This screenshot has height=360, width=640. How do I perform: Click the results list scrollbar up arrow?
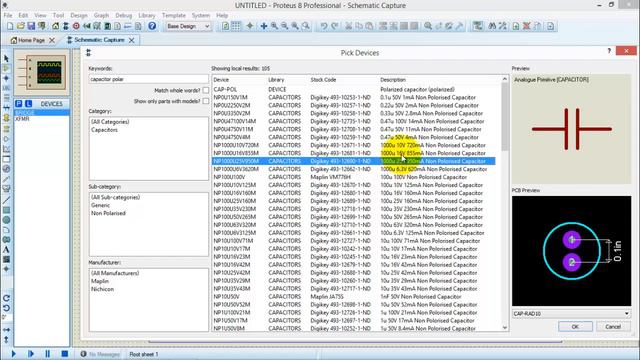tap(505, 79)
